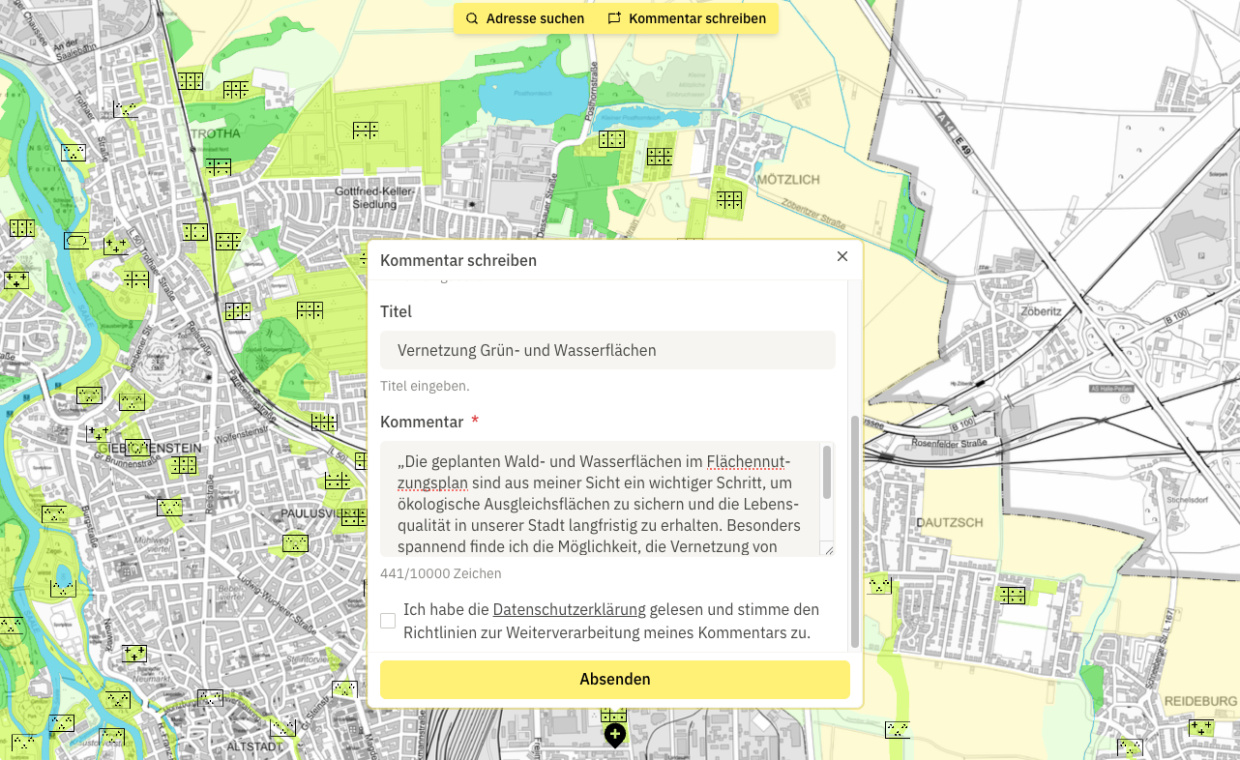The width and height of the screenshot is (1240, 760).
Task: Click the magnifier icon in Adresse suchen
Action: pos(472,19)
